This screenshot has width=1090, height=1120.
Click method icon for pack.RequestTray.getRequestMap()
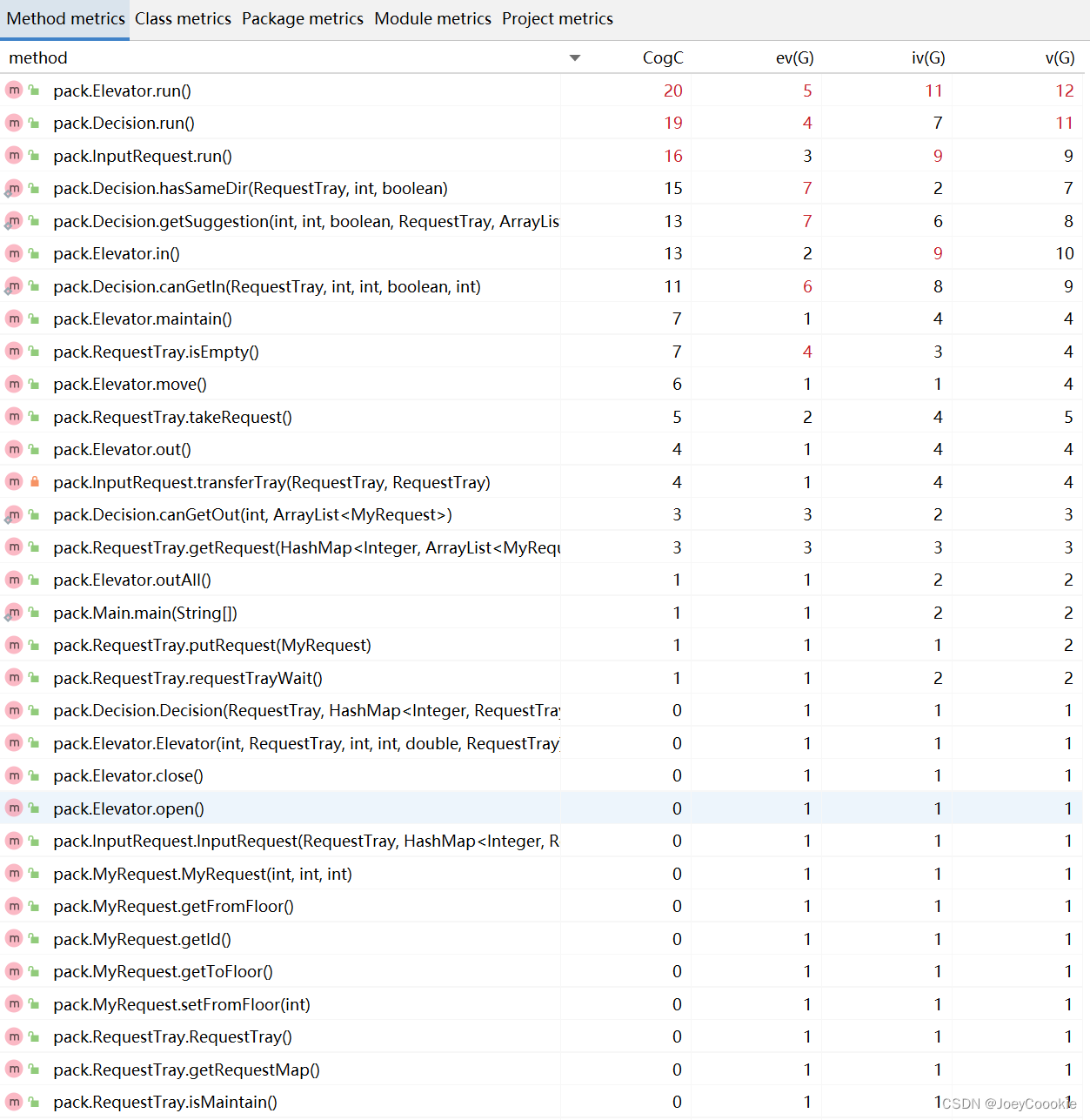[14, 1070]
